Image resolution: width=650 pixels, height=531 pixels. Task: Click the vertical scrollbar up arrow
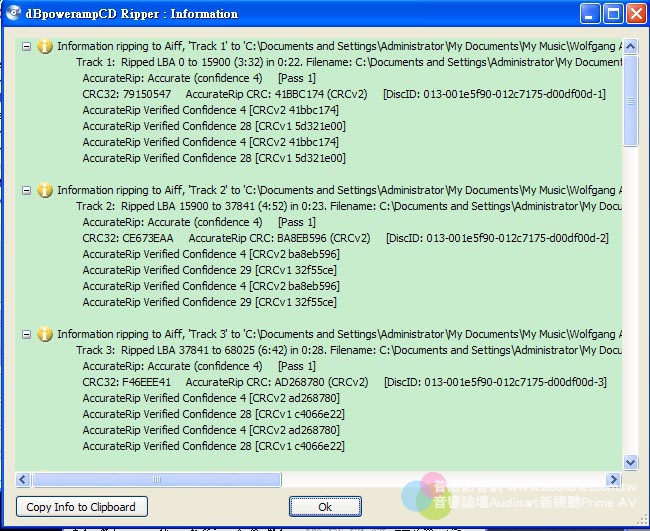pyautogui.click(x=631, y=46)
